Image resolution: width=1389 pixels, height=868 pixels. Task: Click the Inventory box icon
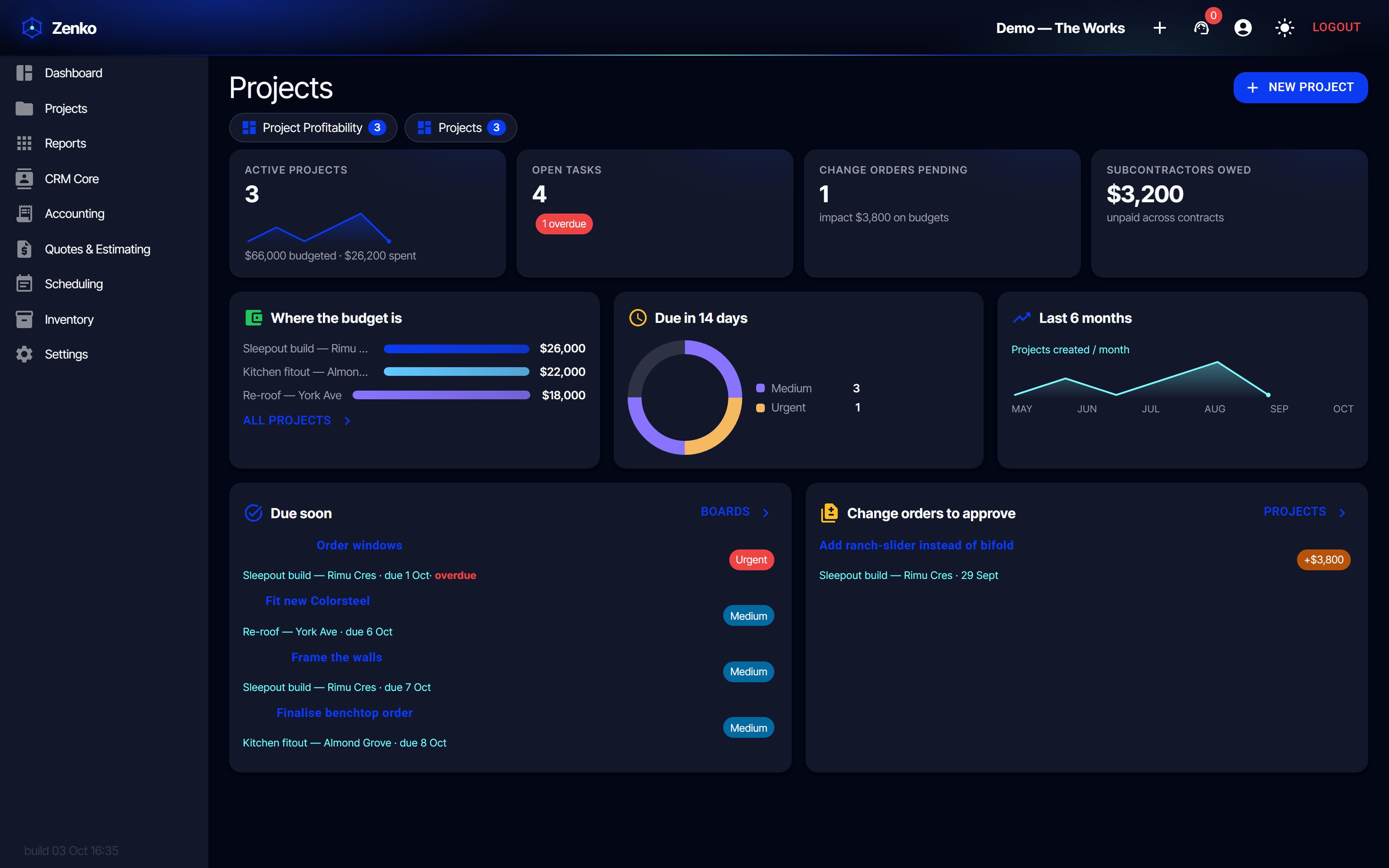click(x=24, y=319)
